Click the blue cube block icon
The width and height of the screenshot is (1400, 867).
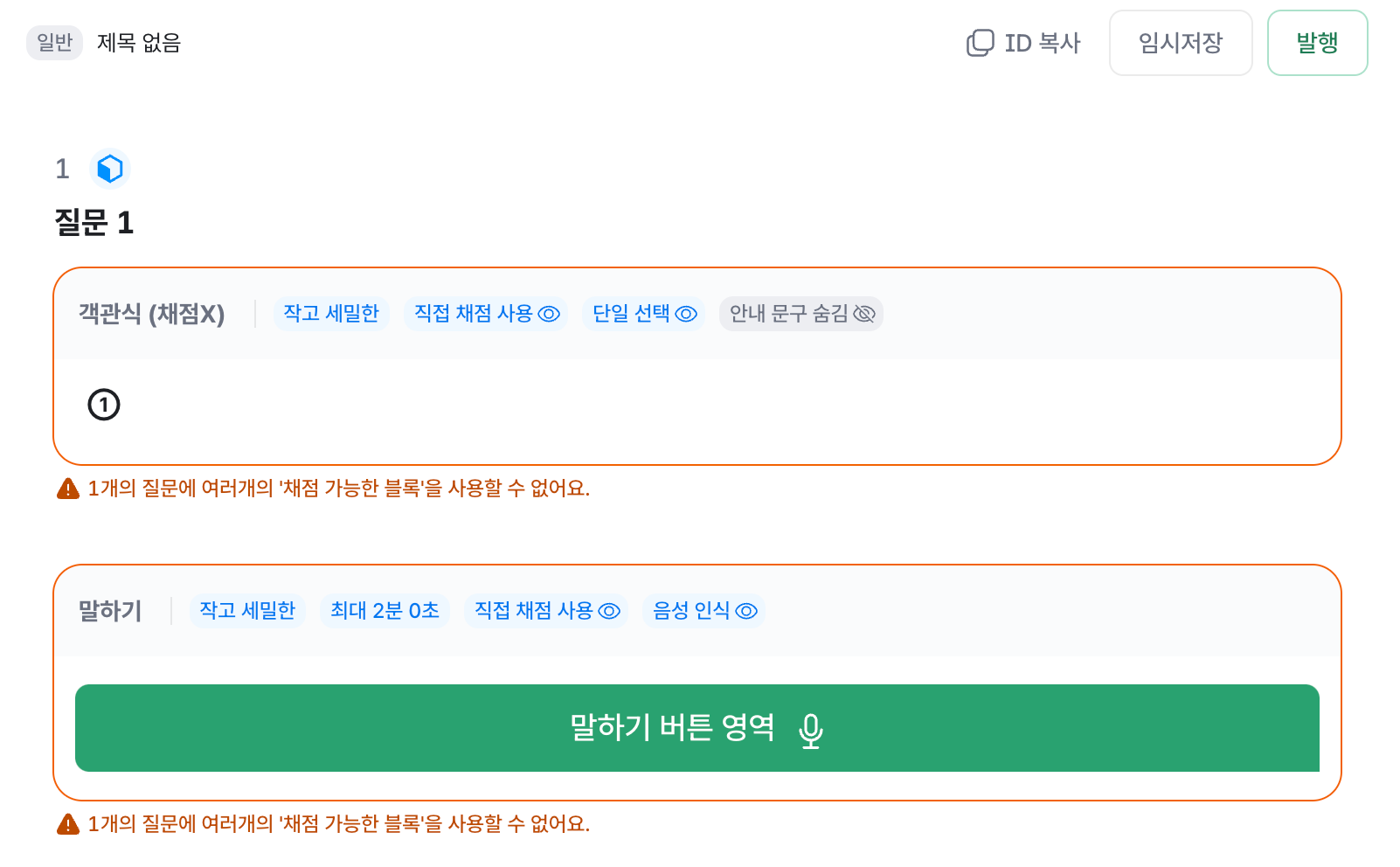110,169
